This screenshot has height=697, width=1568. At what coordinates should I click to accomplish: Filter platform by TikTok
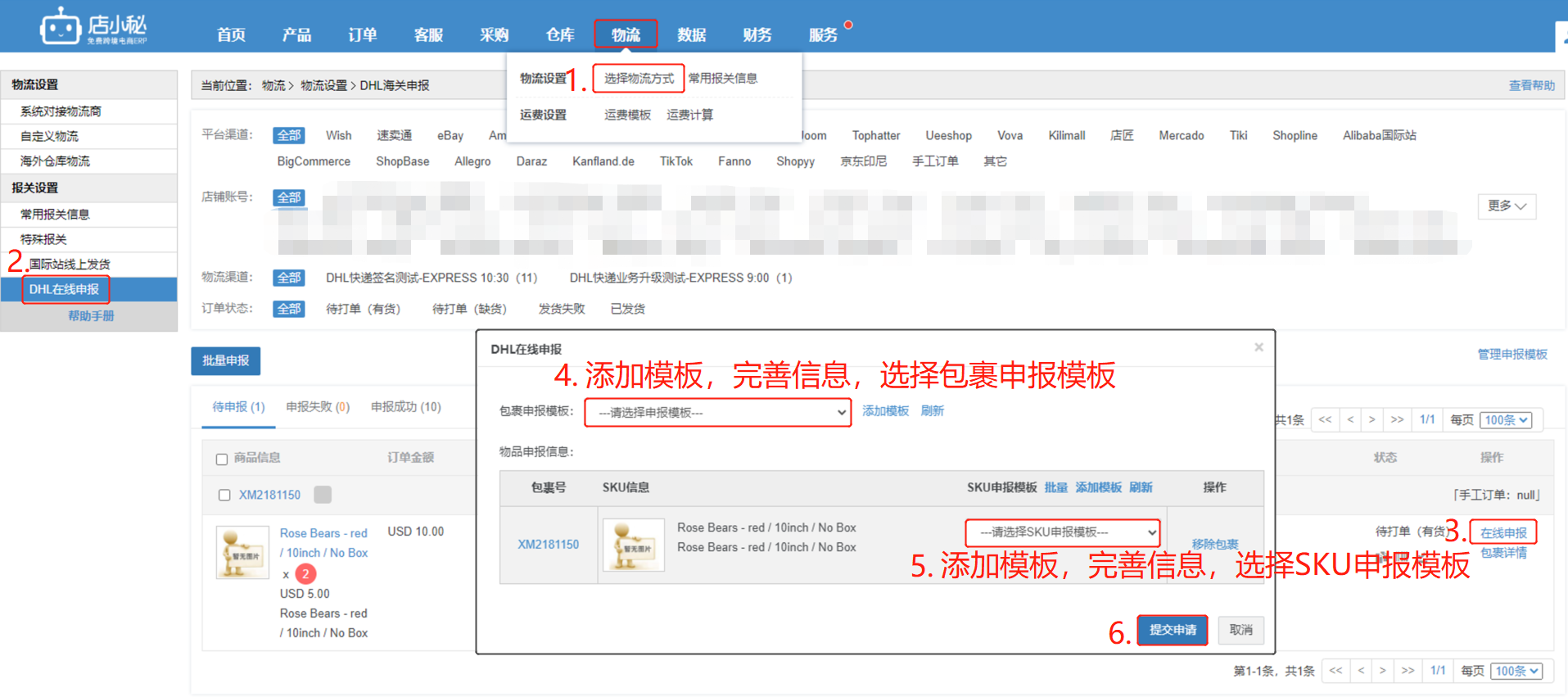coord(676,161)
